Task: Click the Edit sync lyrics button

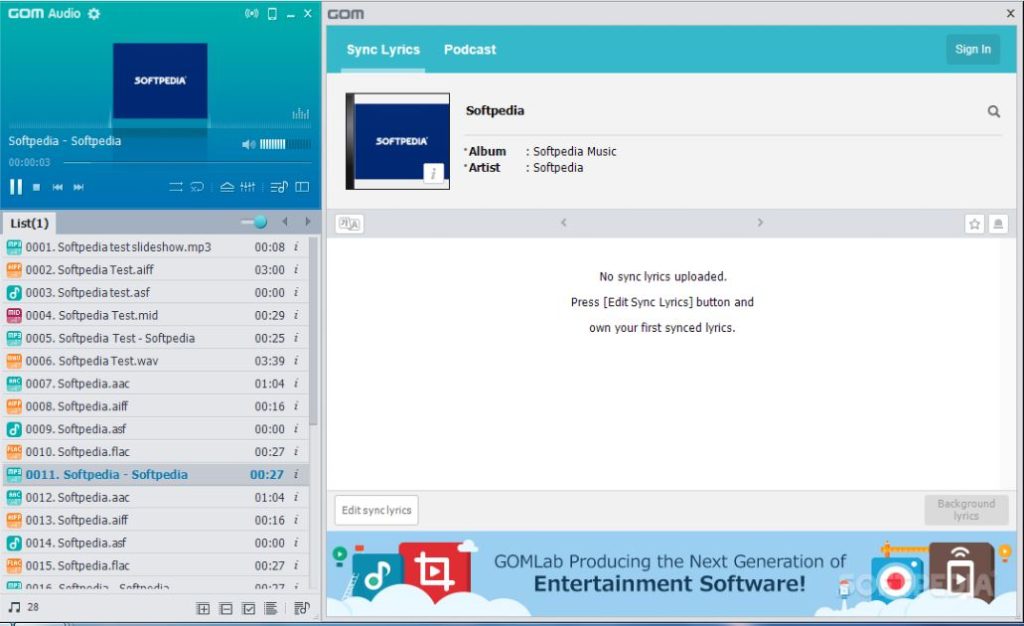Action: coord(376,510)
